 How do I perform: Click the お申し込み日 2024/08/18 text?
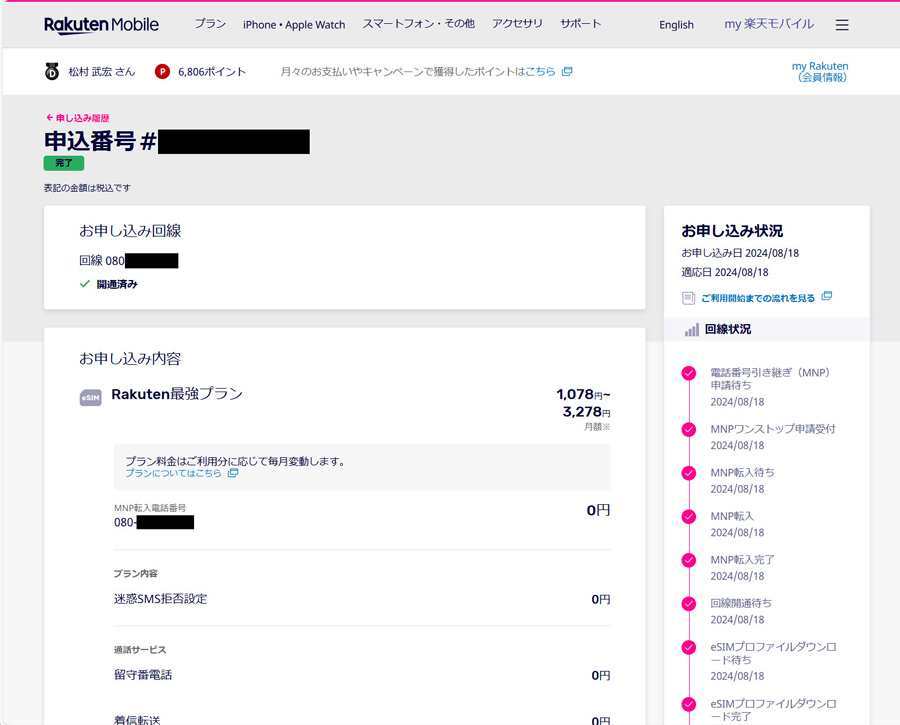pyautogui.click(x=740, y=253)
